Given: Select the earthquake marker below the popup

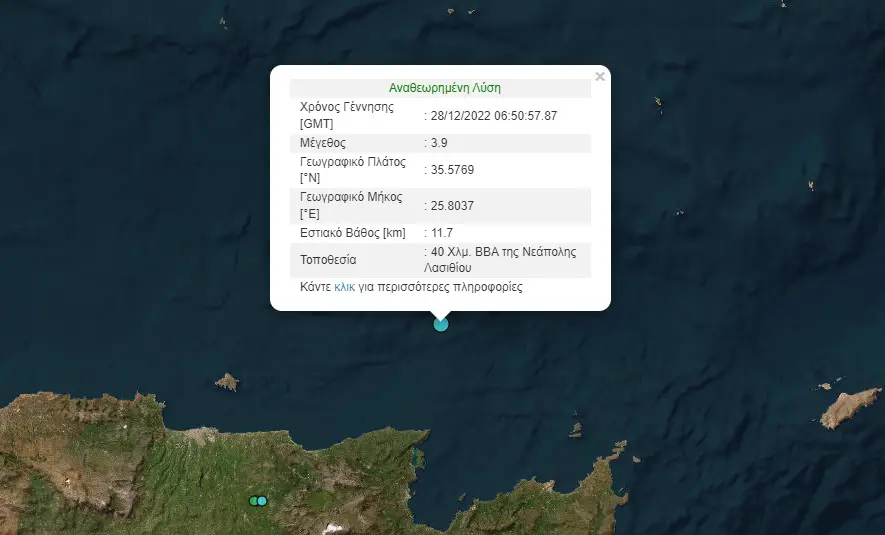Looking at the screenshot, I should [441, 324].
